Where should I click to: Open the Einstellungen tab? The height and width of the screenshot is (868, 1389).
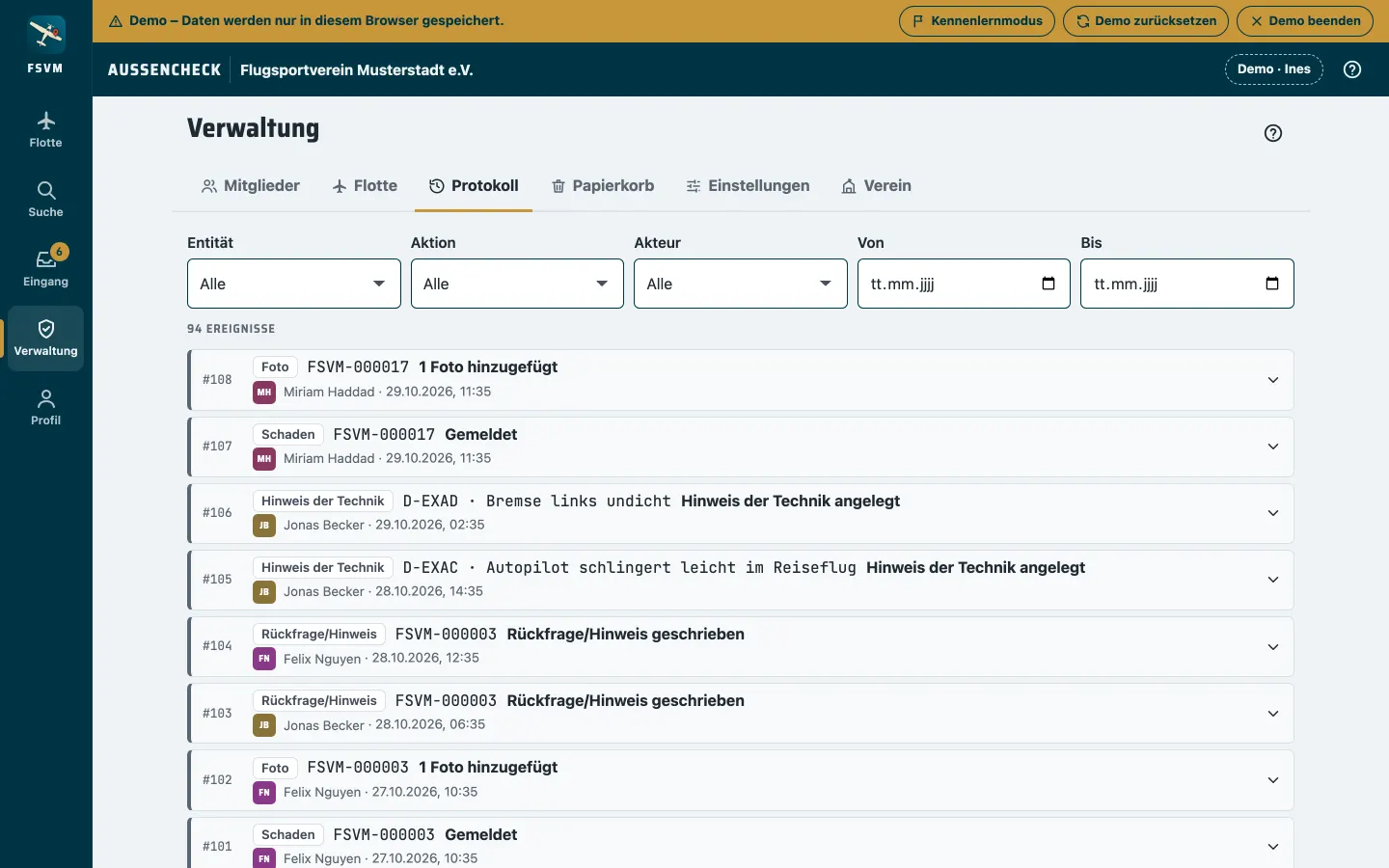pos(748,186)
